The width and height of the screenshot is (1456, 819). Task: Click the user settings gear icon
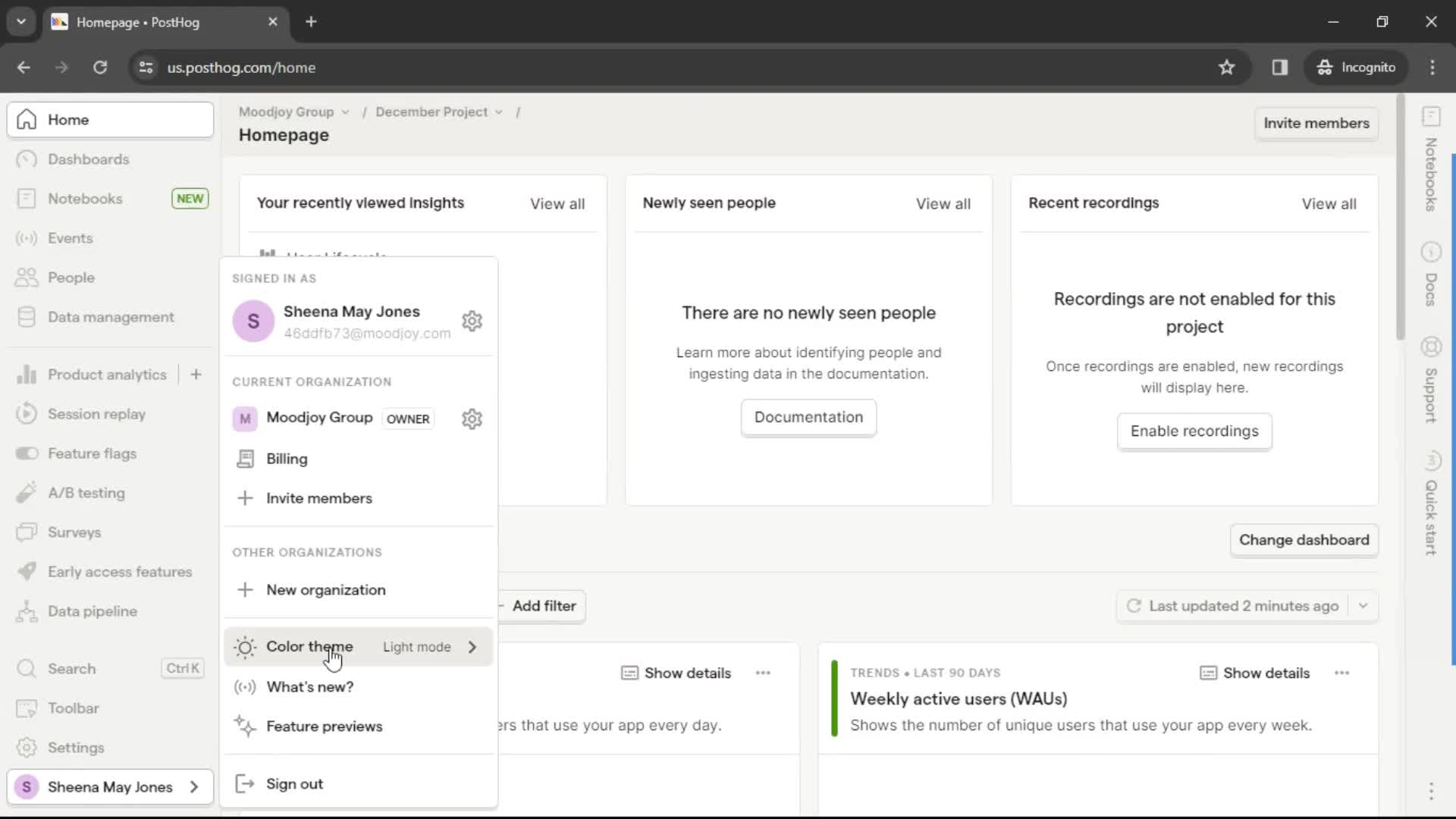tap(472, 321)
